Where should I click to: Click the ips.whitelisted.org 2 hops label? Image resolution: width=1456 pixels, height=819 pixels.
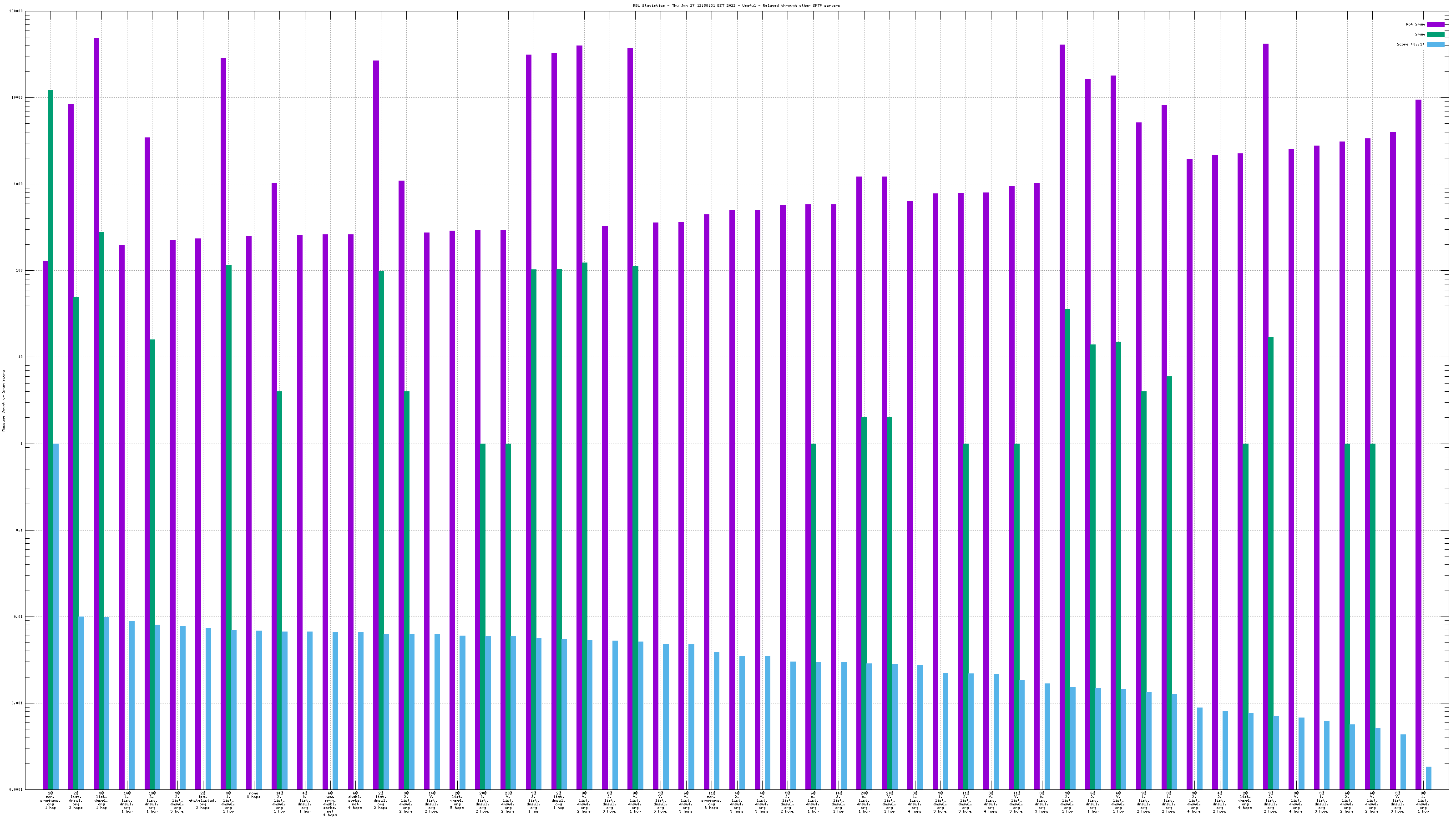tap(202, 800)
